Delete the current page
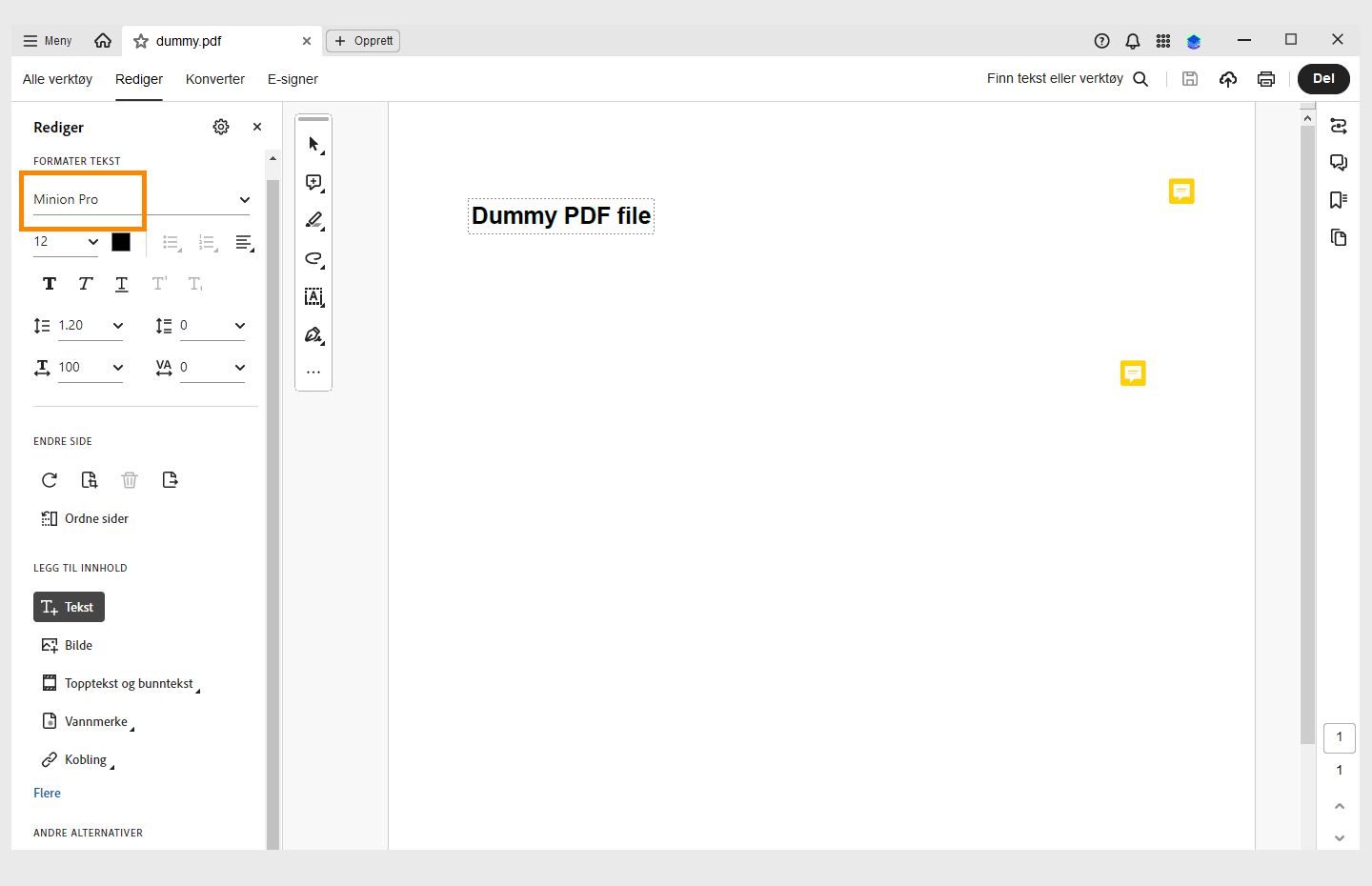 click(130, 480)
